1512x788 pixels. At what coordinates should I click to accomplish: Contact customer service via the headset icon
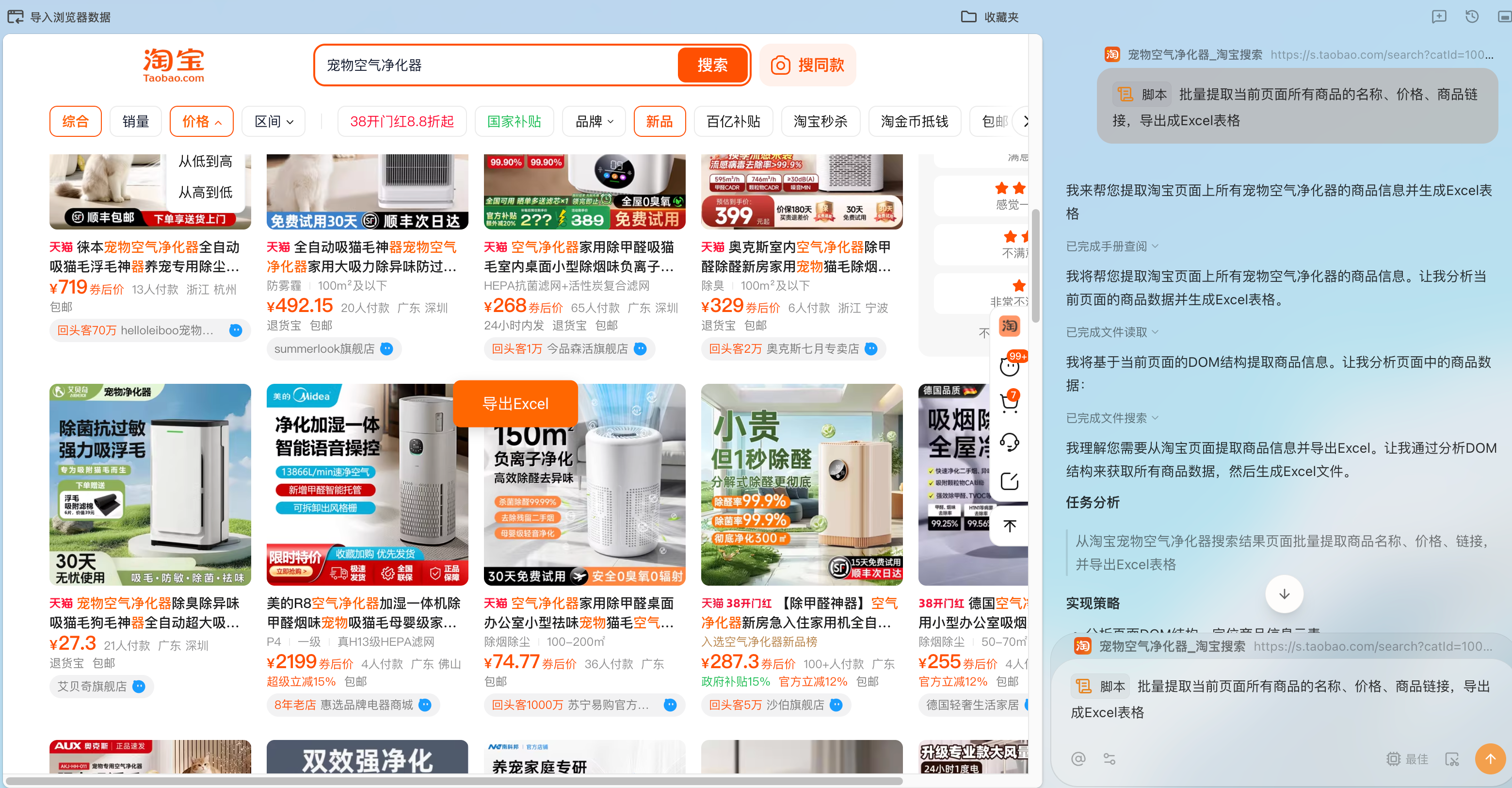click(1010, 442)
